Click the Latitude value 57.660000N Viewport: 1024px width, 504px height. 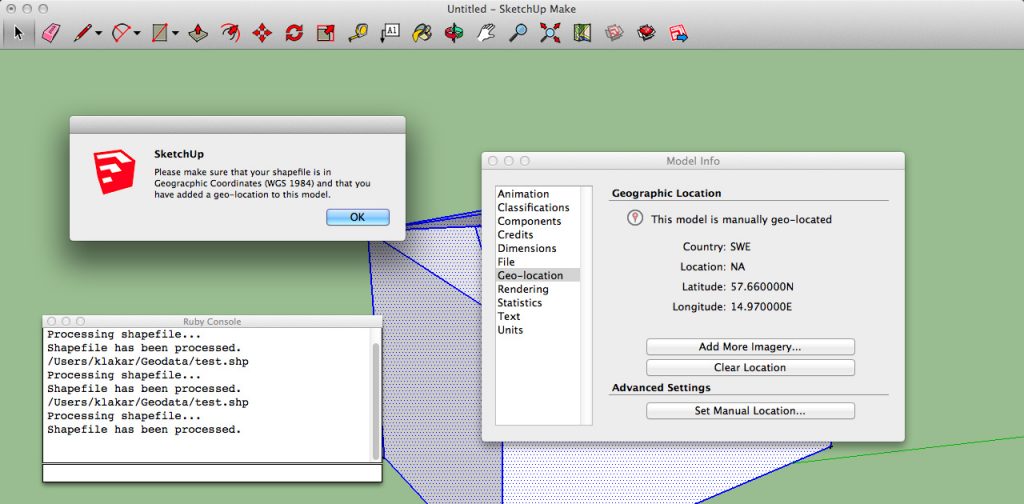point(761,287)
